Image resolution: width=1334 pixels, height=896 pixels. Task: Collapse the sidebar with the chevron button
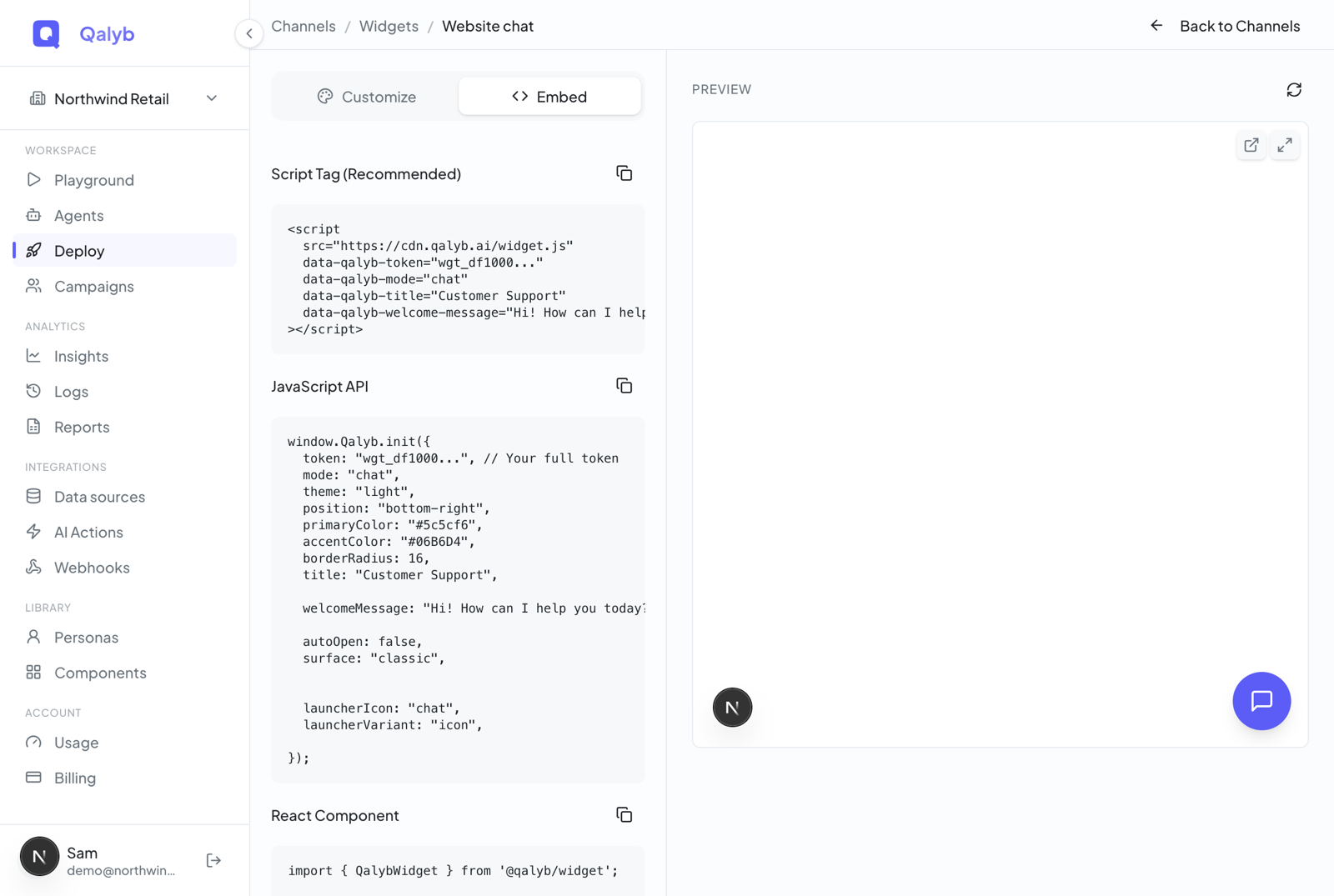point(249,33)
